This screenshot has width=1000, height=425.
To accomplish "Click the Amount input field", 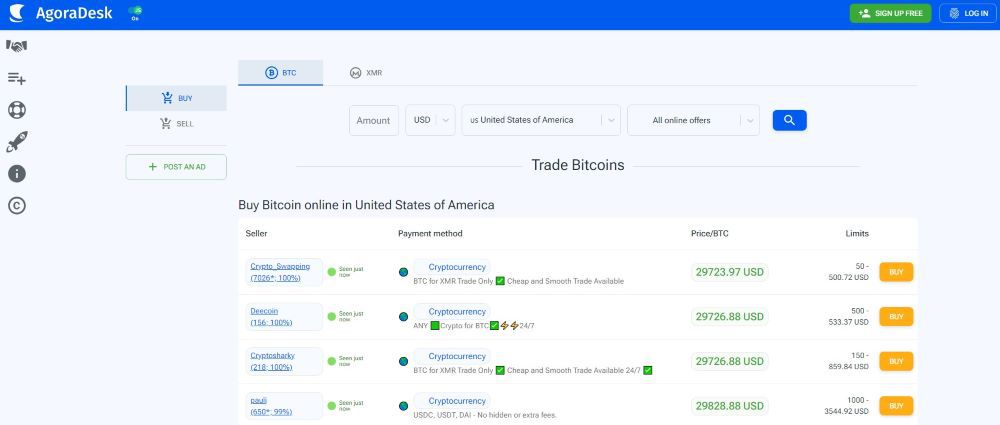I will [x=374, y=120].
